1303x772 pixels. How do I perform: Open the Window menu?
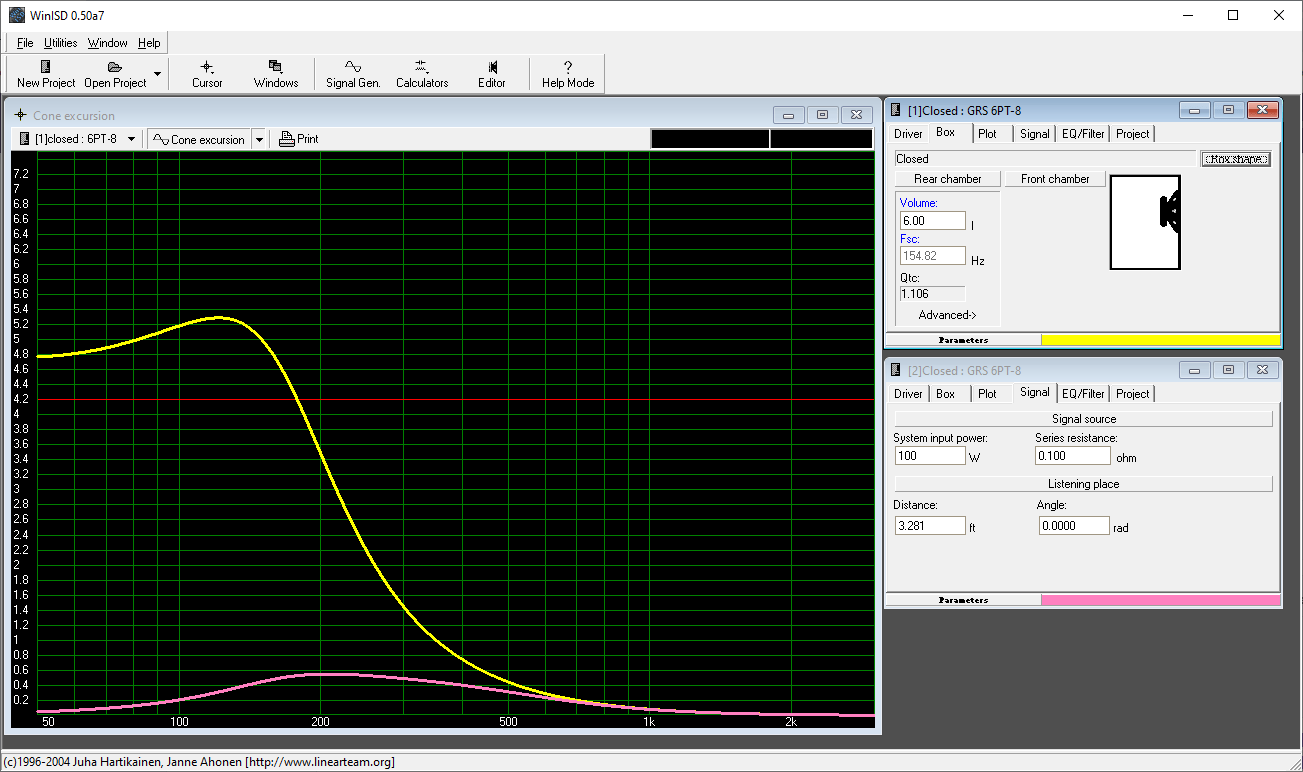click(107, 43)
